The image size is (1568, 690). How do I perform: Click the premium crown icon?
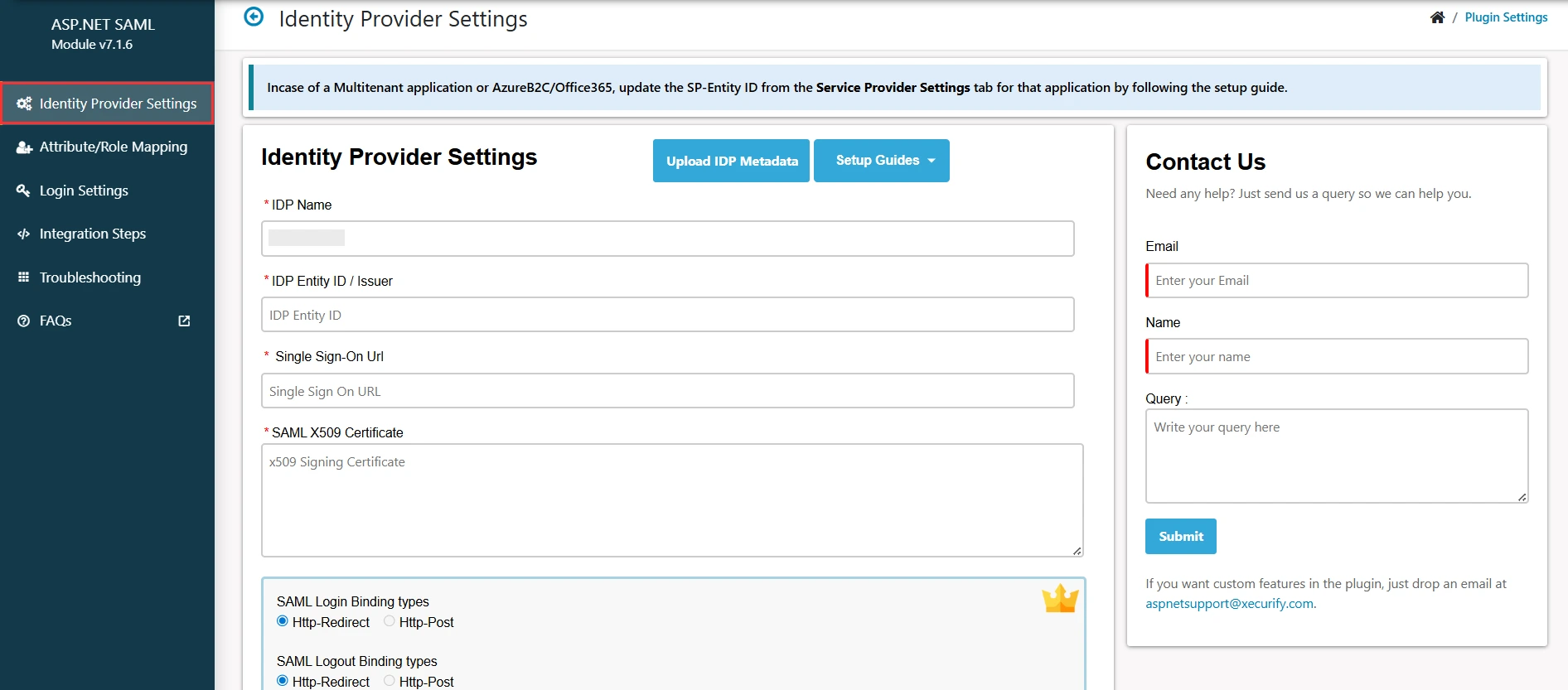tap(1060, 598)
